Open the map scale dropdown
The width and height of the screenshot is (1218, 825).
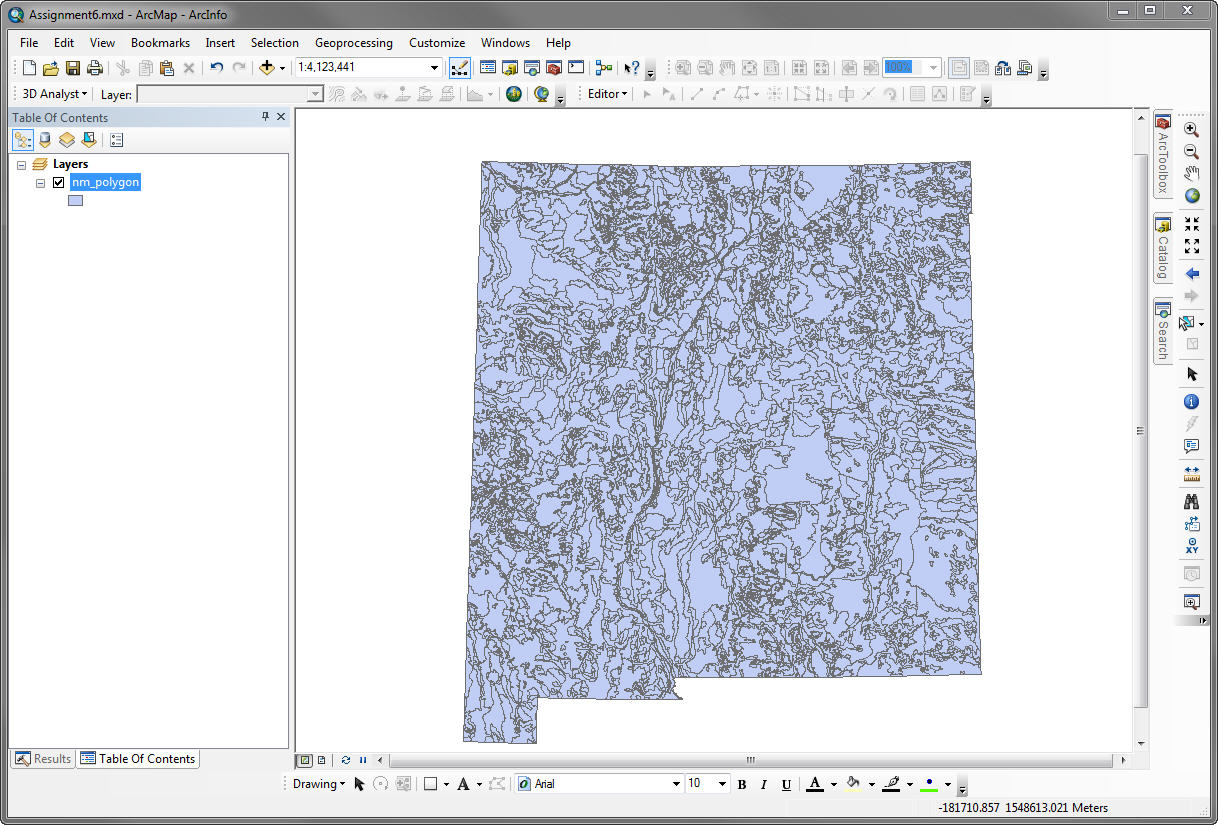click(x=434, y=68)
